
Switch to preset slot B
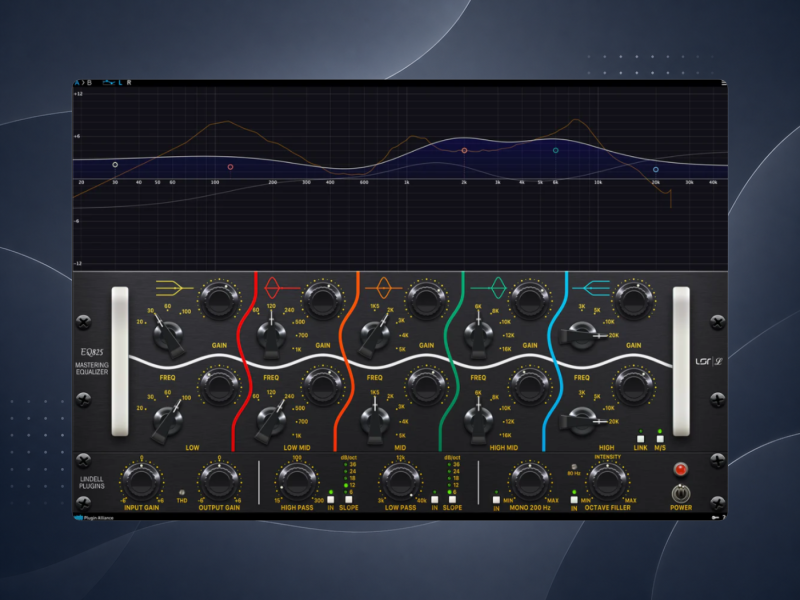pyautogui.click(x=89, y=82)
